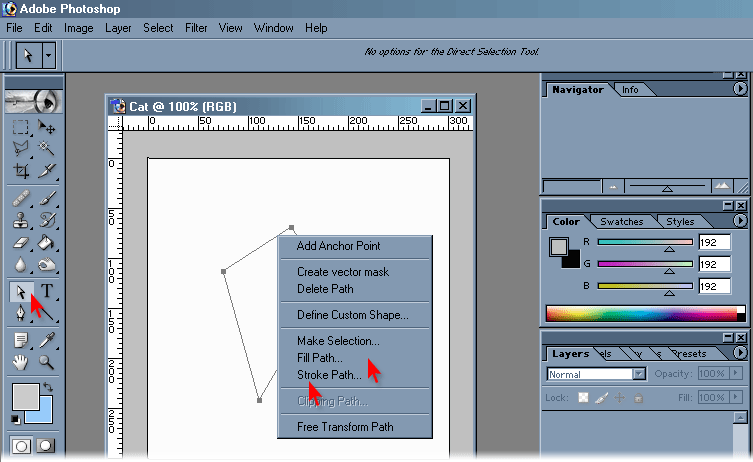
Task: Open the Layer menu
Action: tap(118, 28)
